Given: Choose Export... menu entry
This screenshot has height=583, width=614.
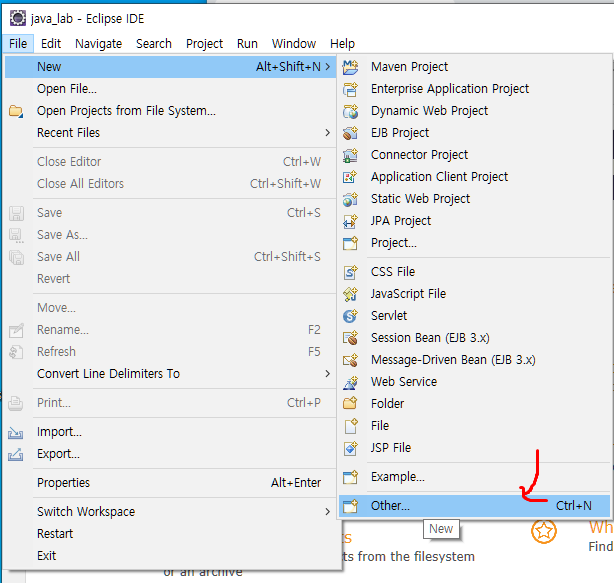Looking at the screenshot, I should 171,454.
